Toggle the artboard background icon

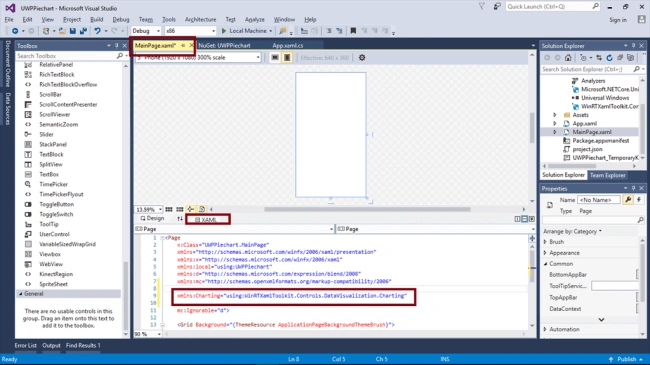pyautogui.click(x=202, y=209)
